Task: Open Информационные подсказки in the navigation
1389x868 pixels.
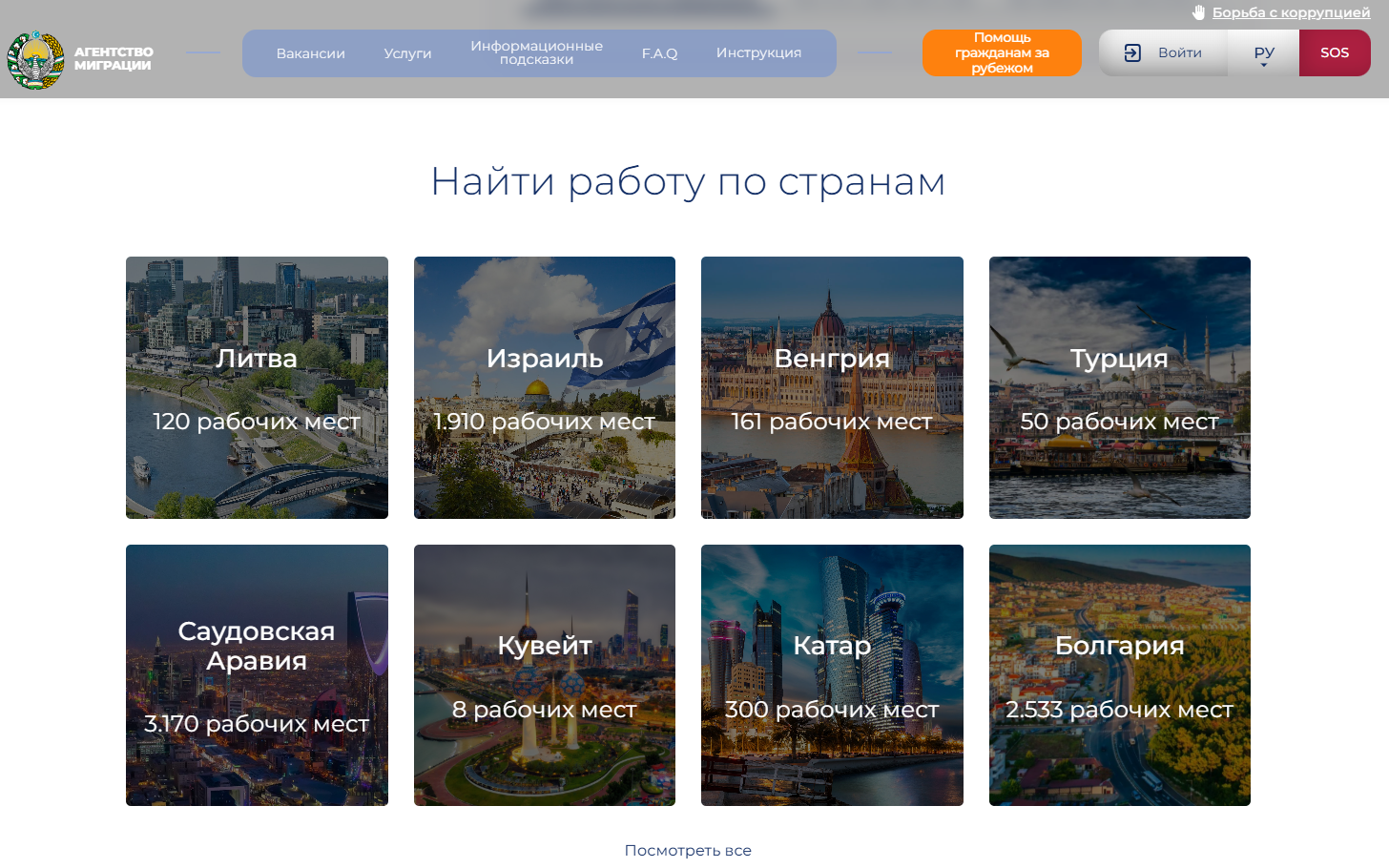Action: point(536,53)
